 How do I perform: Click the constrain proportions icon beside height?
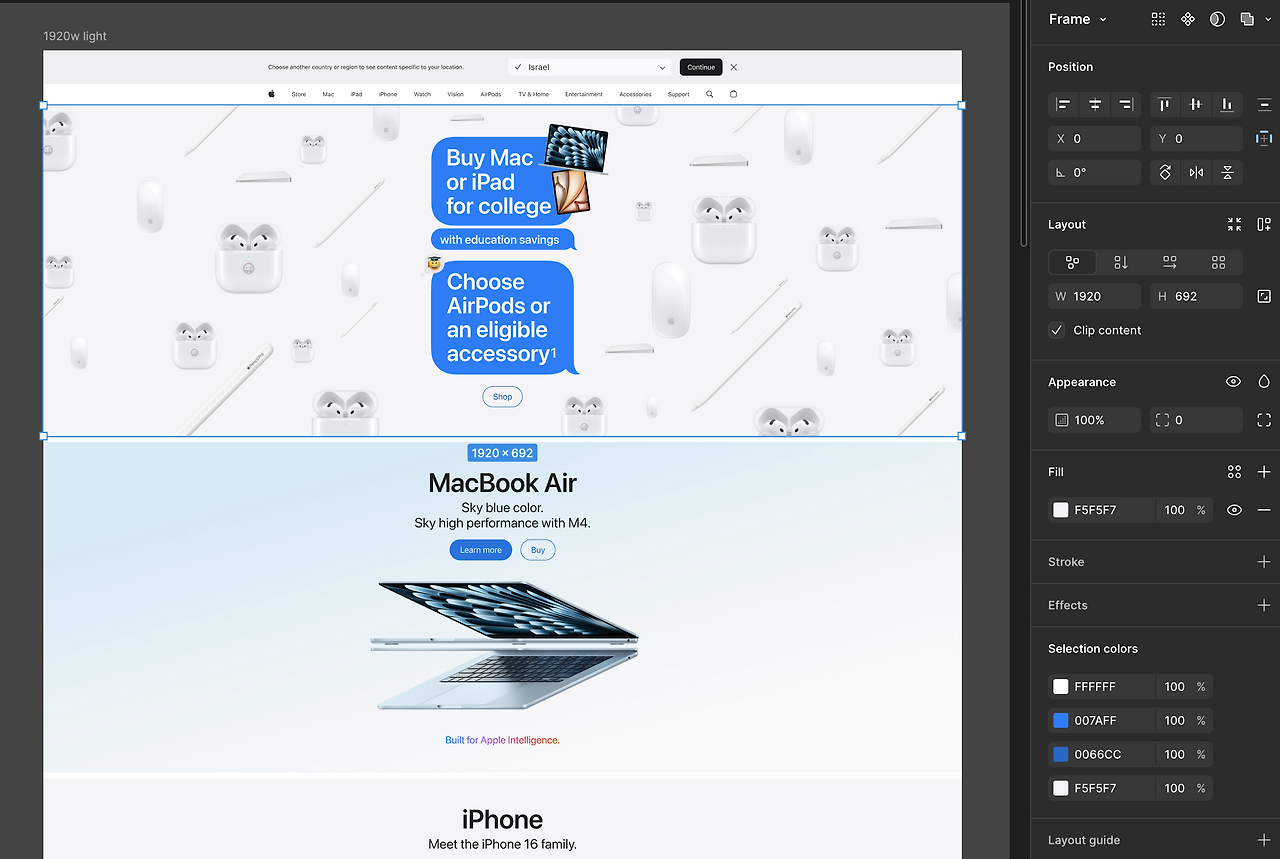[1264, 296]
